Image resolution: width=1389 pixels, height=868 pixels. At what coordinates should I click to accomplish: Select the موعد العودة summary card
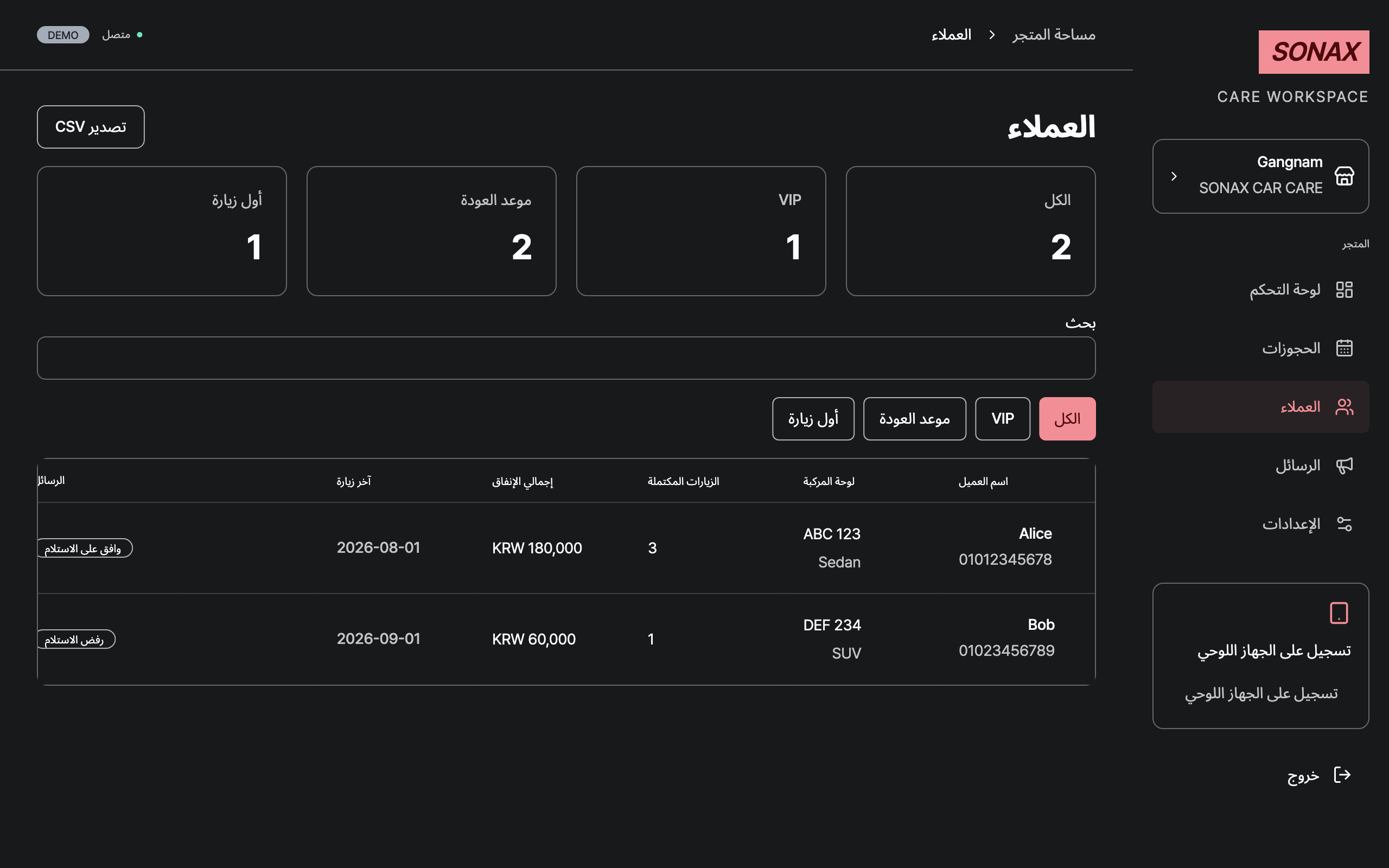[431, 231]
